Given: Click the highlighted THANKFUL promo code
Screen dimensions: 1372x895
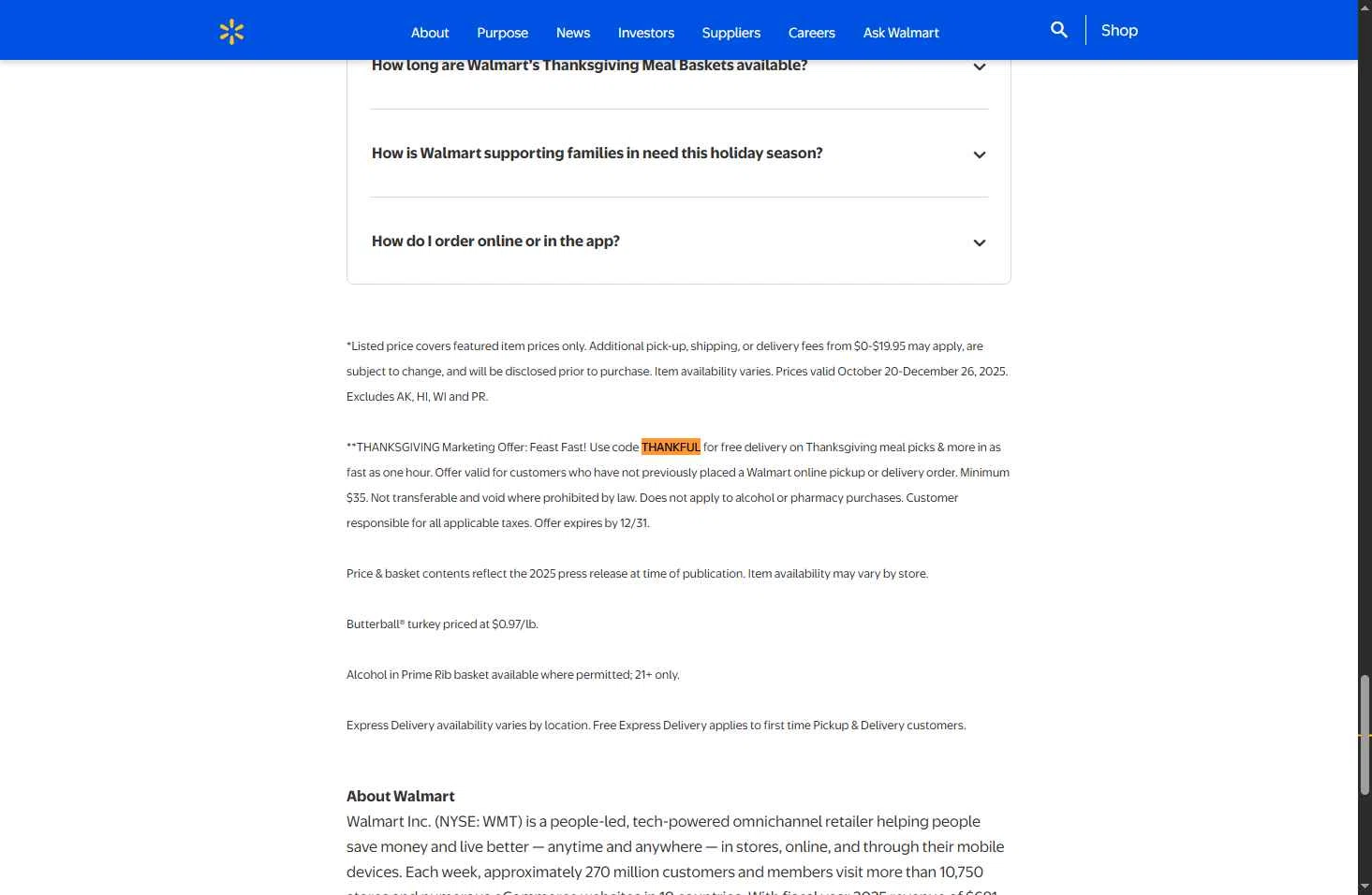Looking at the screenshot, I should (671, 447).
